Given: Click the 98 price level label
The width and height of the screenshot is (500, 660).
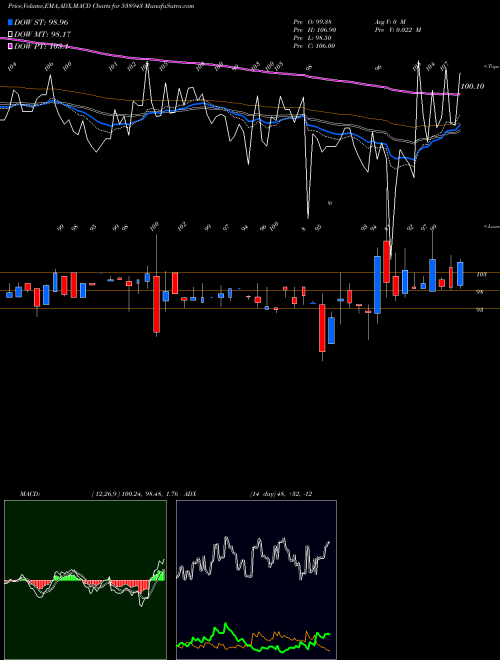Looking at the screenshot, I should tap(480, 292).
